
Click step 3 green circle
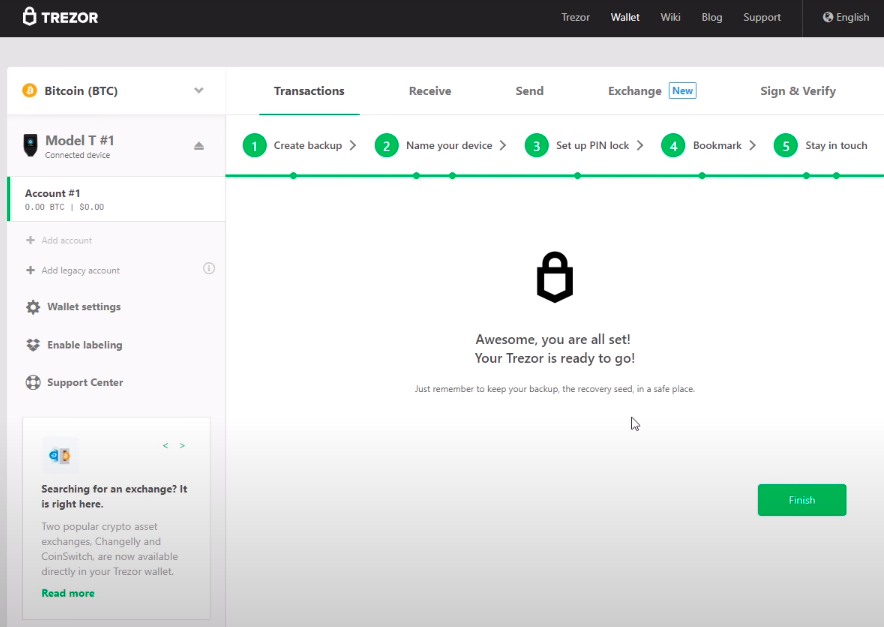(536, 146)
